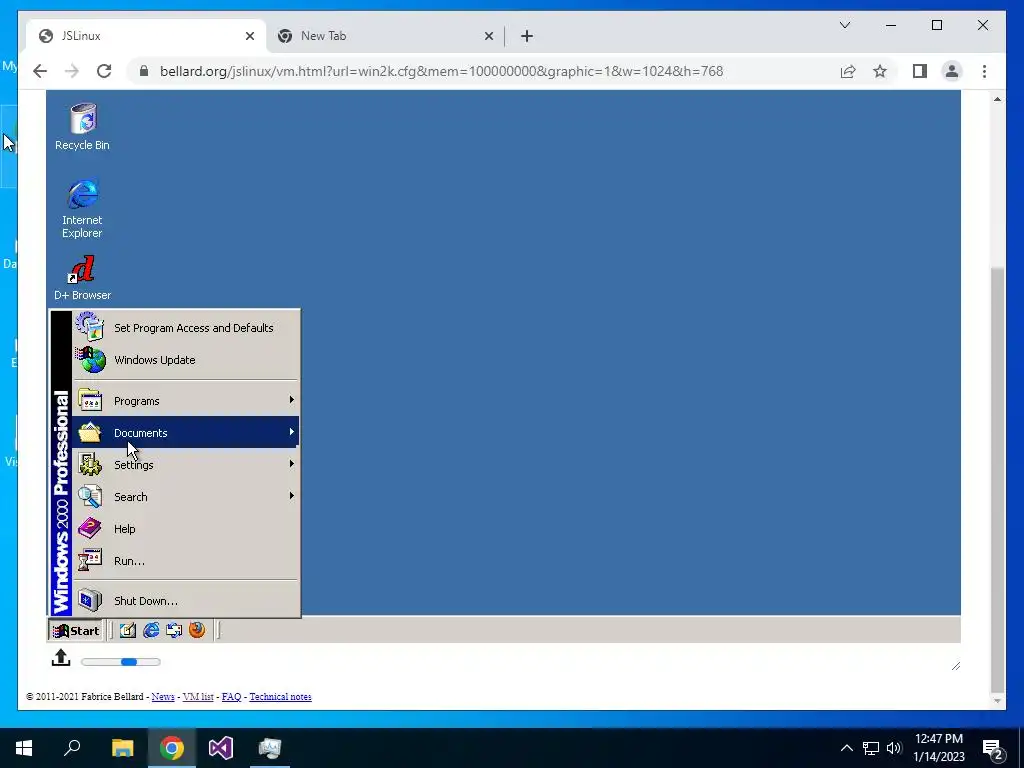
Task: Open the Windows 10 Start button
Action: pos(24,748)
